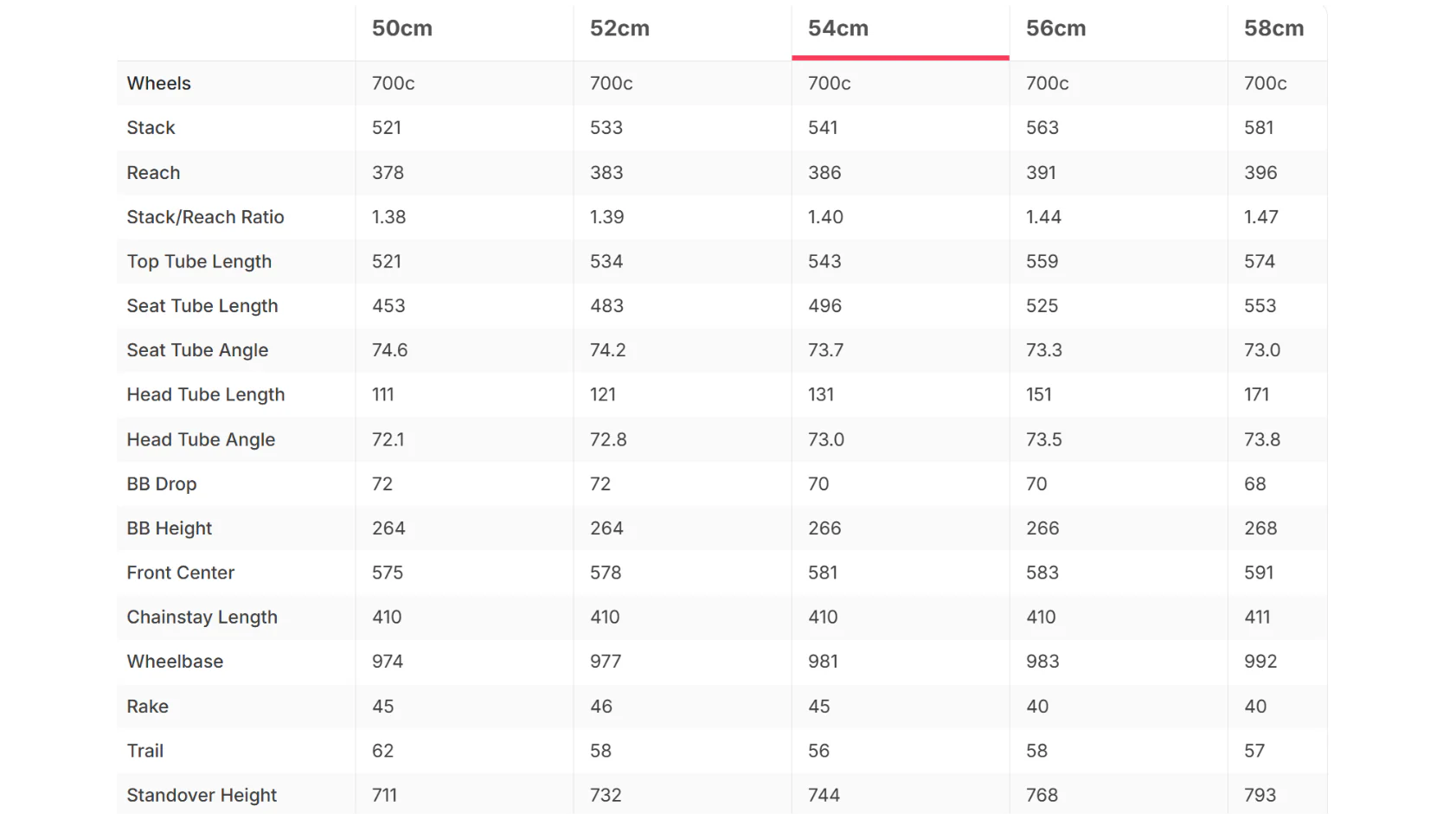Select the 58cm size column header

pyautogui.click(x=1273, y=29)
